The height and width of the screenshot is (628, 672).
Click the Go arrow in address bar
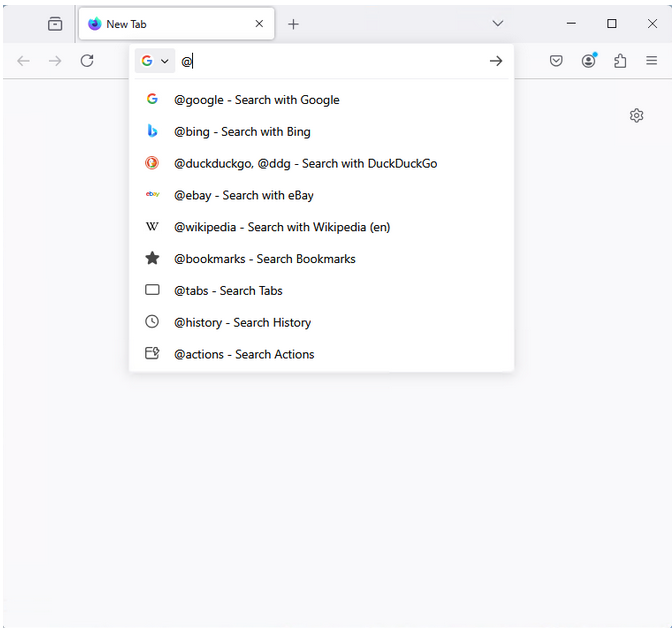point(496,61)
